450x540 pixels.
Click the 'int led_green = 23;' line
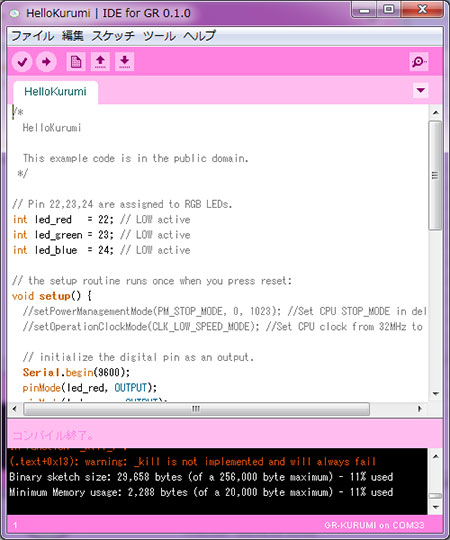coord(101,235)
